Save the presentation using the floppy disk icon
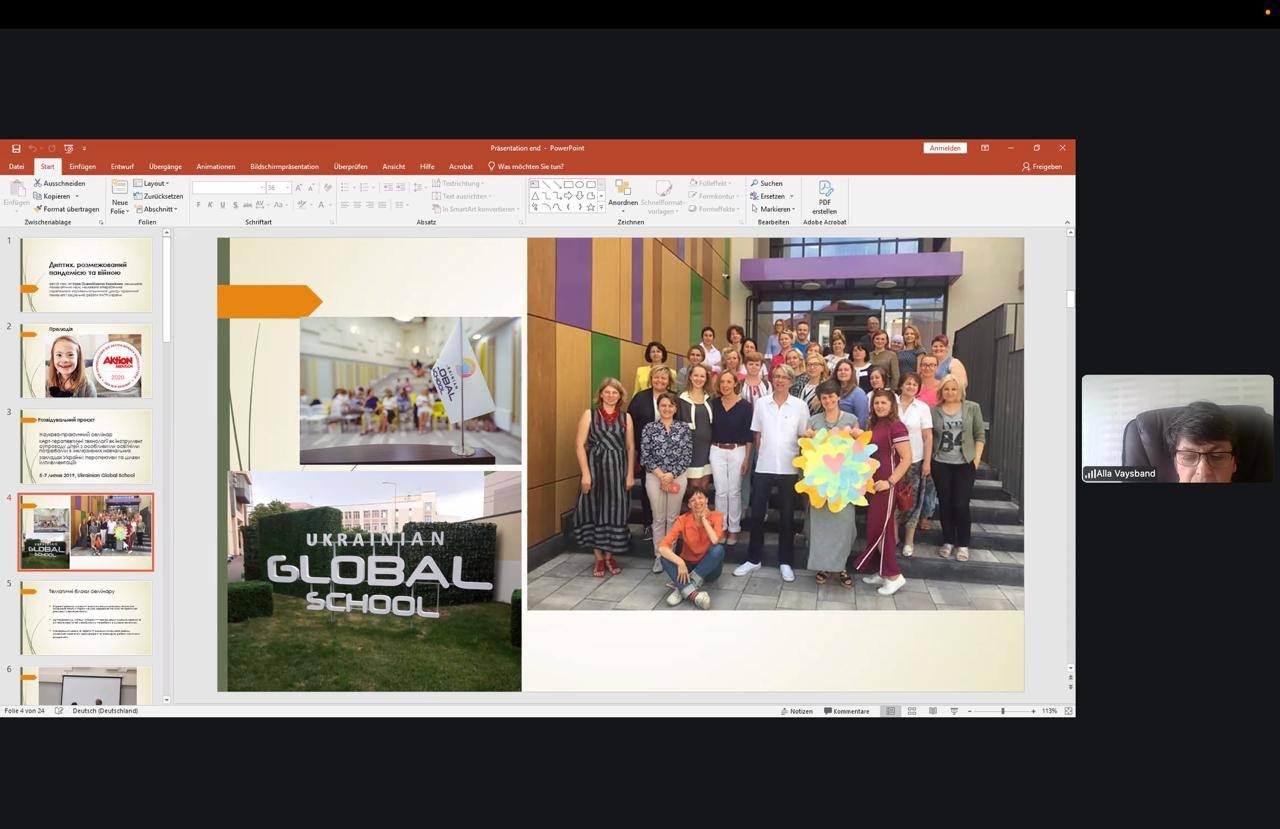The width and height of the screenshot is (1280, 829). [x=16, y=148]
